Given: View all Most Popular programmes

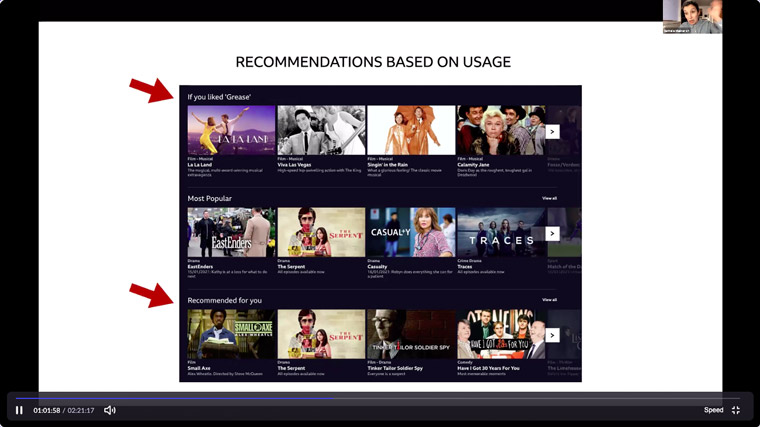Looking at the screenshot, I should tap(549, 198).
